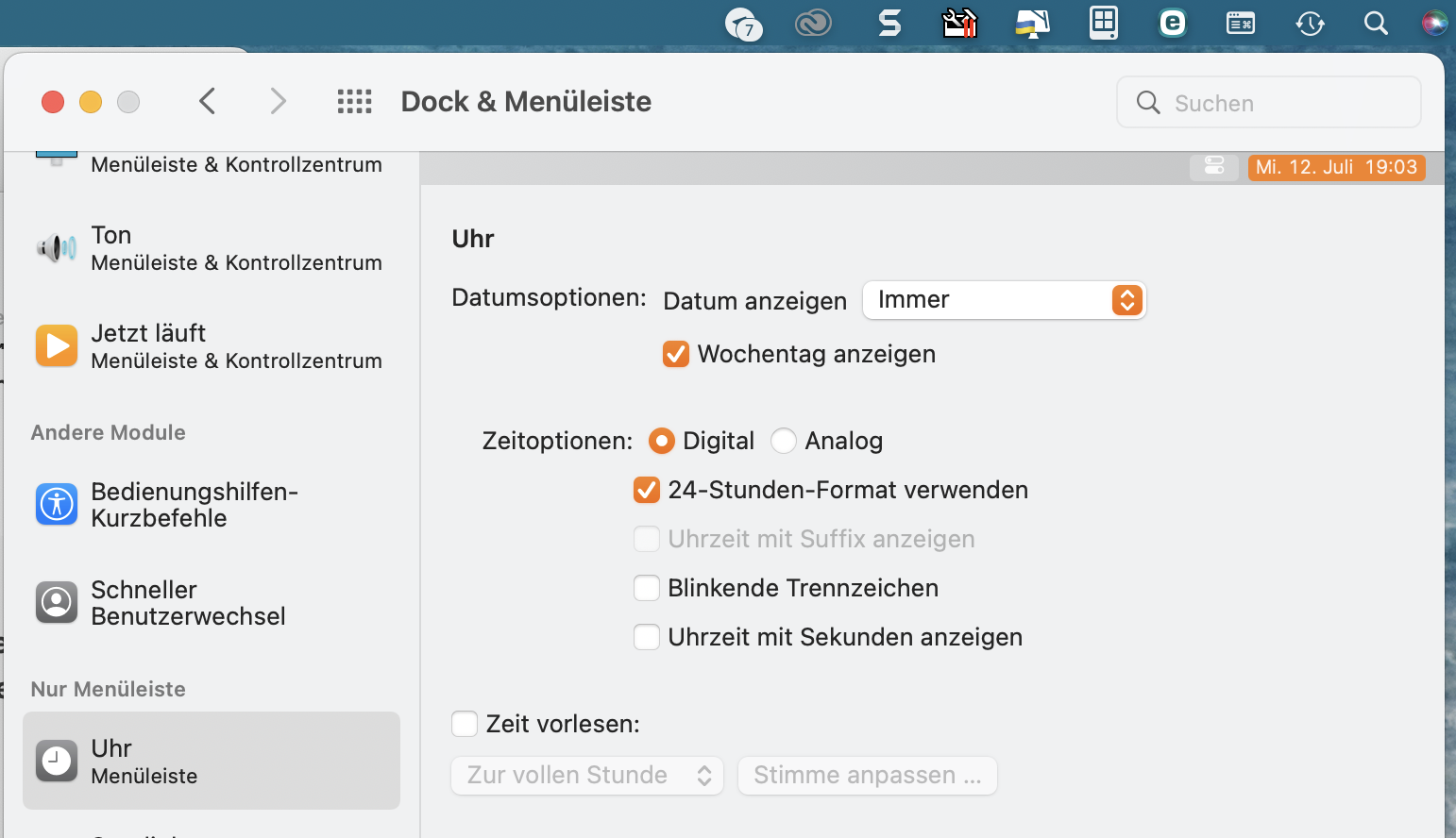Open Time Machine menu bar icon
Image resolution: width=1456 pixels, height=838 pixels.
click(1310, 24)
